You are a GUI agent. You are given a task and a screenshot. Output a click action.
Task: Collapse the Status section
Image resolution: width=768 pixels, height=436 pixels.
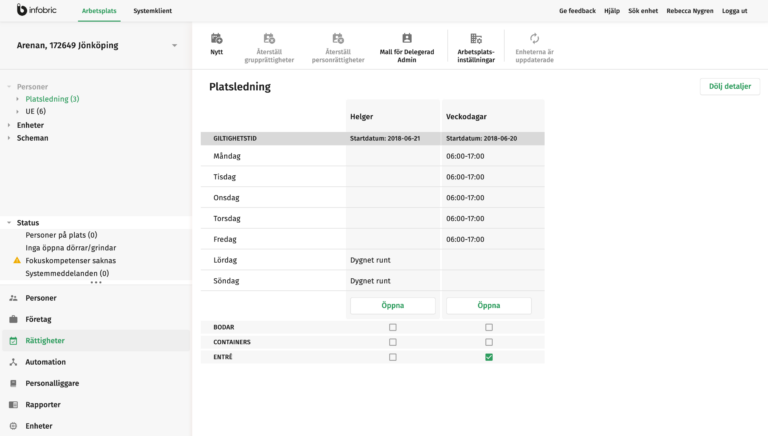click(x=9, y=223)
